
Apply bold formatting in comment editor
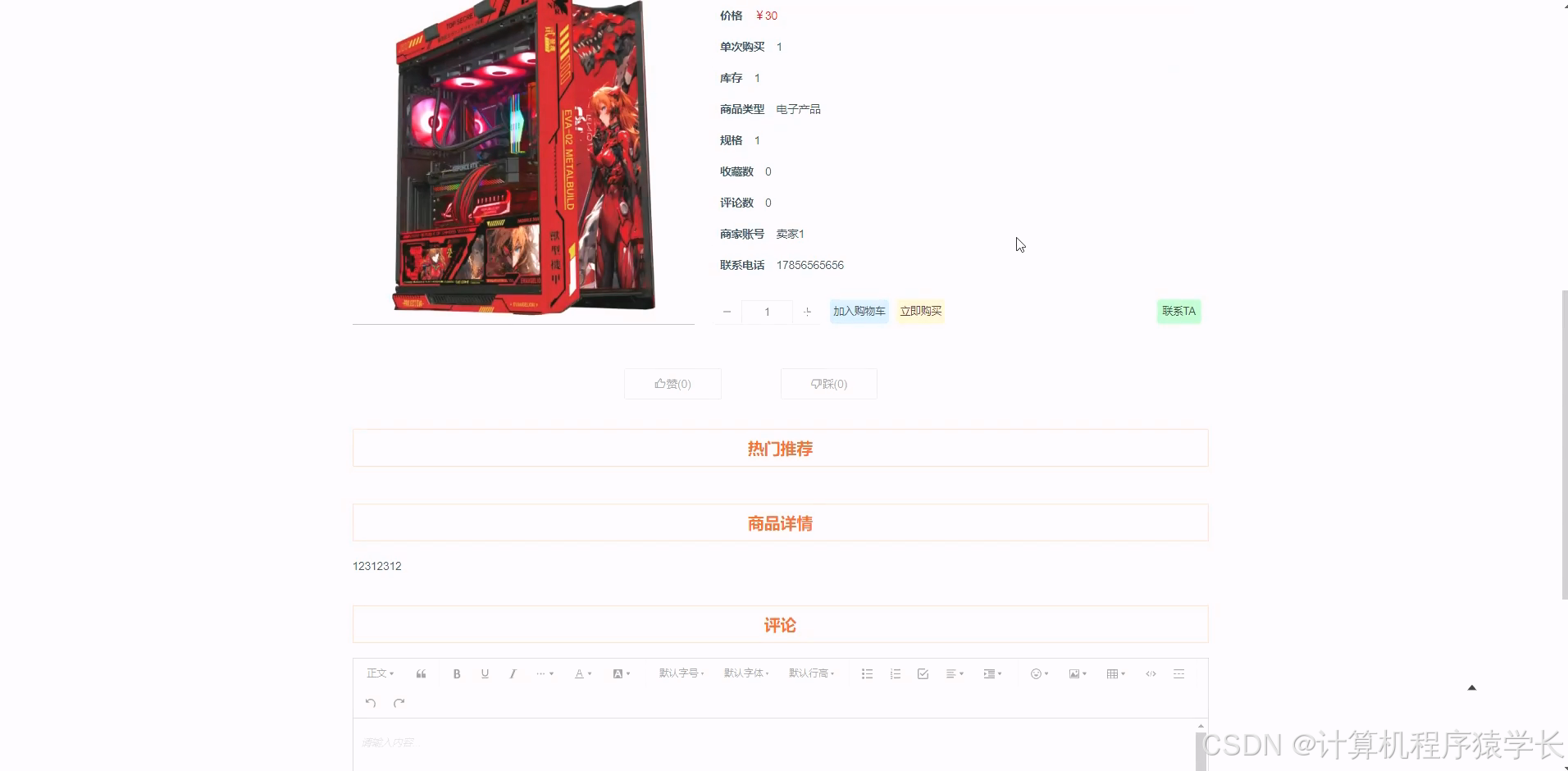tap(456, 673)
